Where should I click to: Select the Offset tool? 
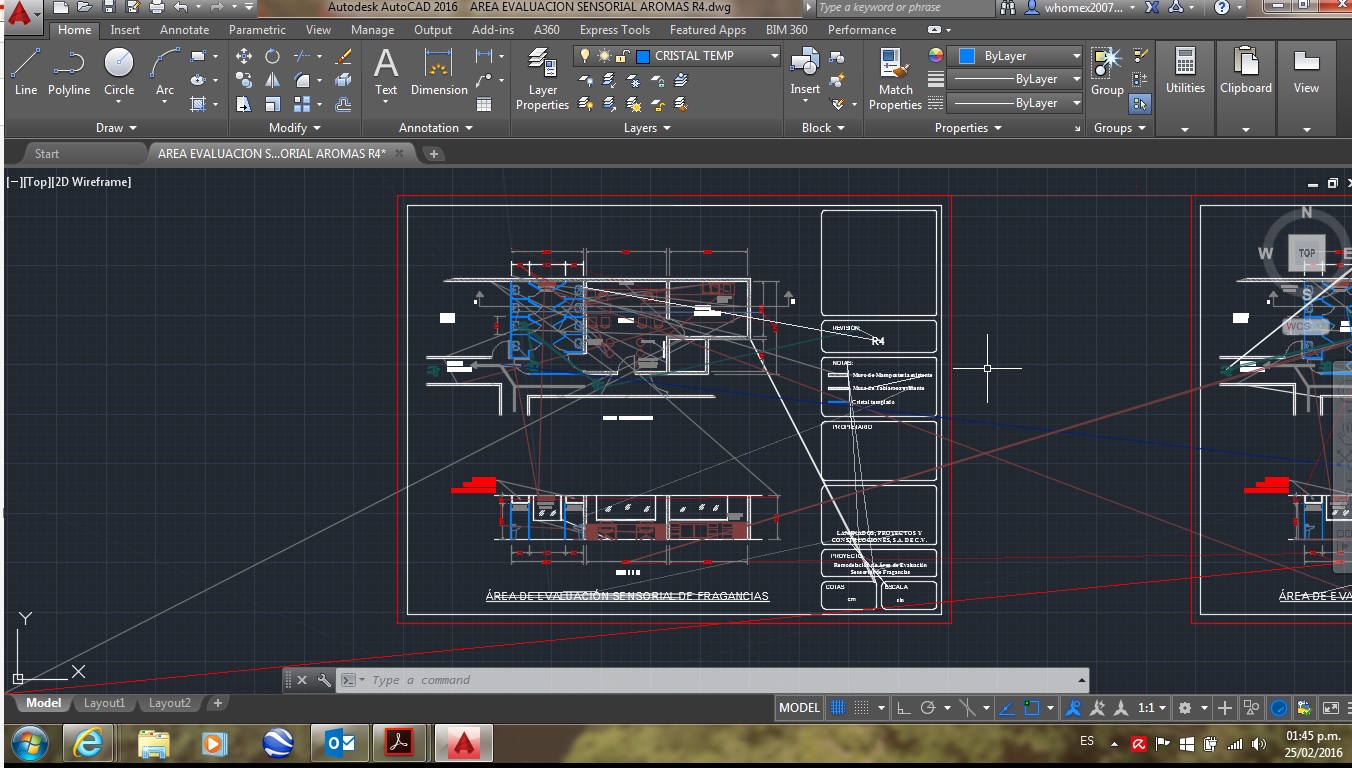[x=344, y=104]
